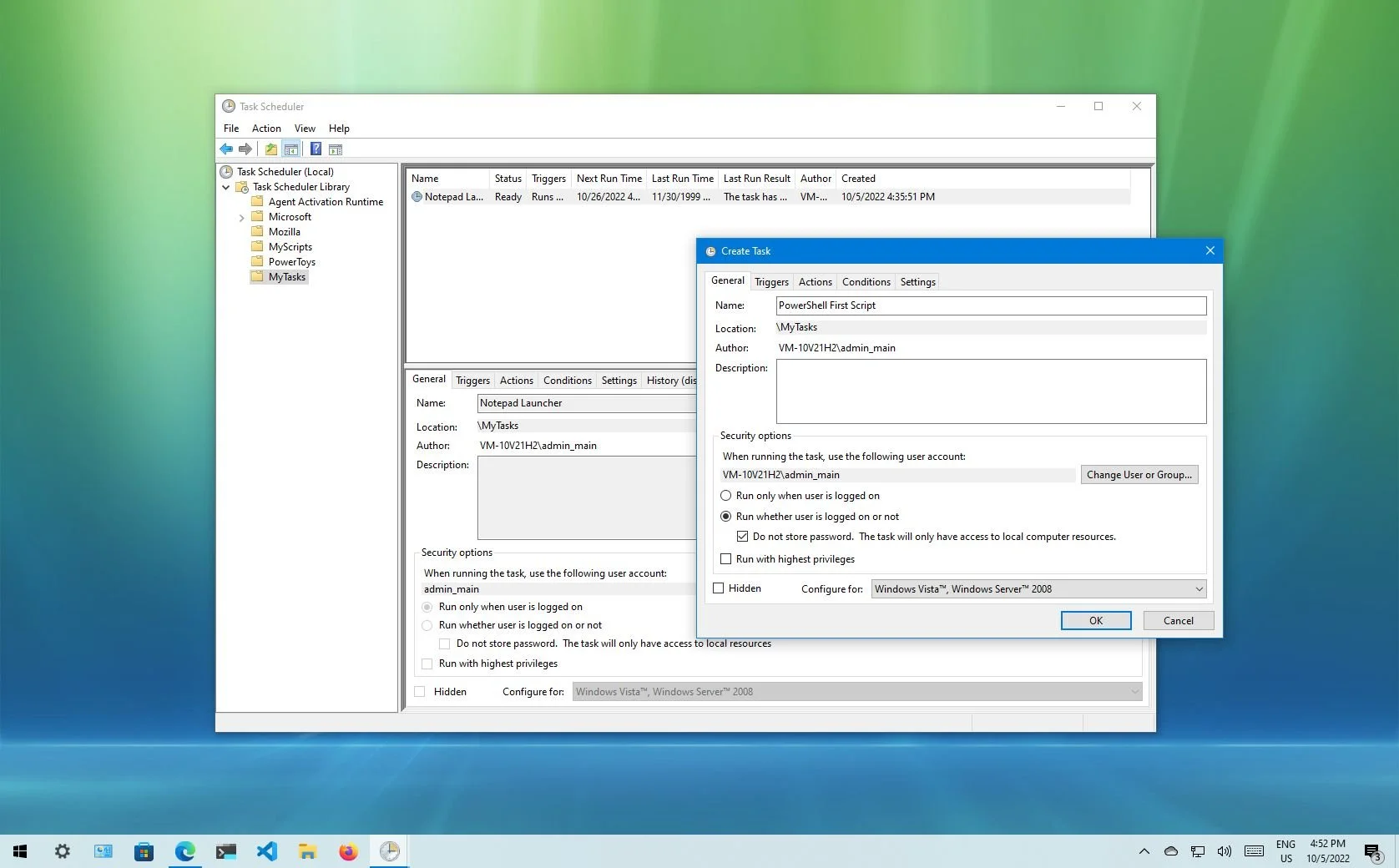
Task: Open Microsoft Edge from taskbar
Action: [x=184, y=851]
